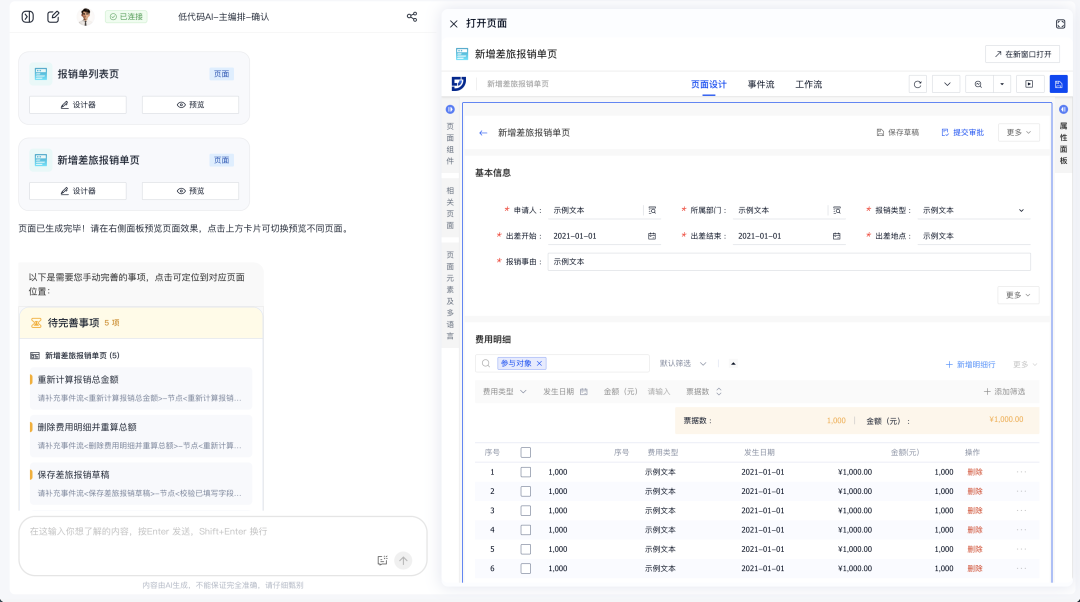Check the row 3 checkbox

526,510
